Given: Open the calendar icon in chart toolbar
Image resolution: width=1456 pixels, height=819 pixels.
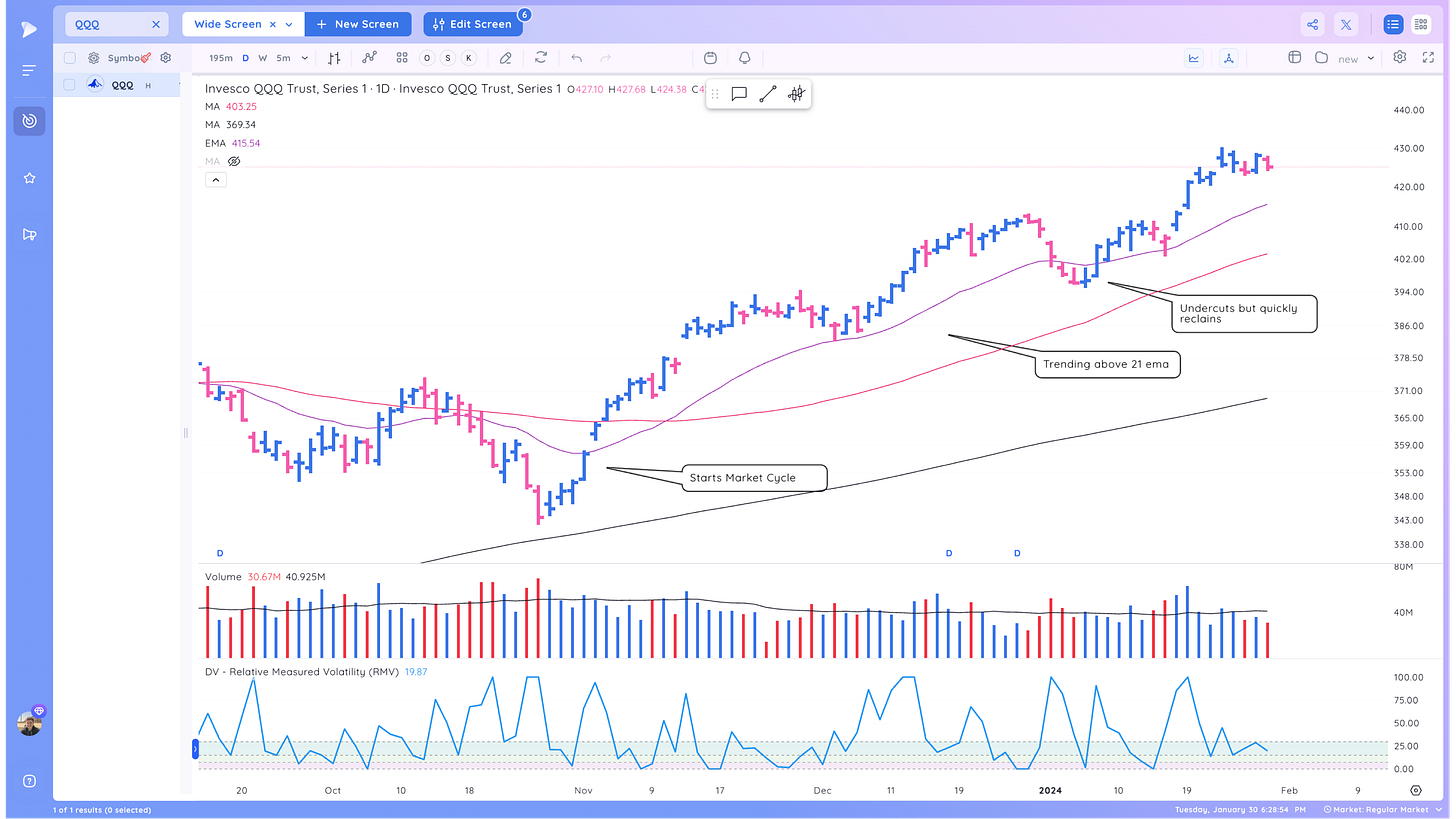Looking at the screenshot, I should [x=711, y=58].
